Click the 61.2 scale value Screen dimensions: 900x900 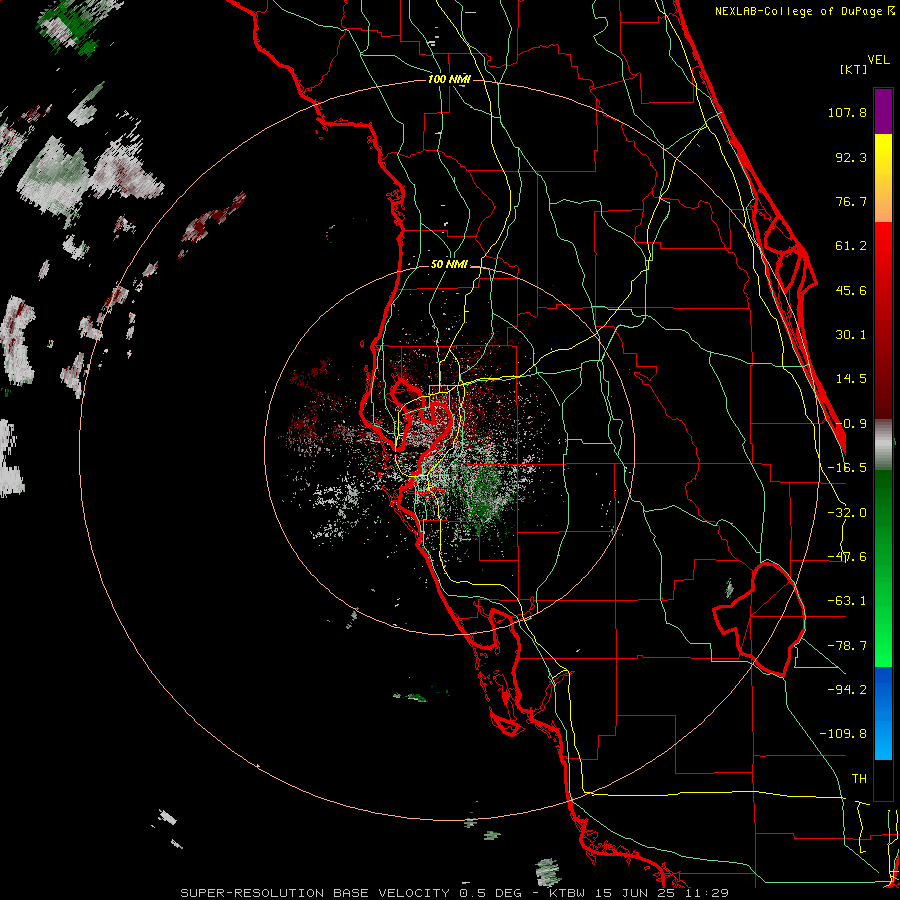[x=851, y=246]
